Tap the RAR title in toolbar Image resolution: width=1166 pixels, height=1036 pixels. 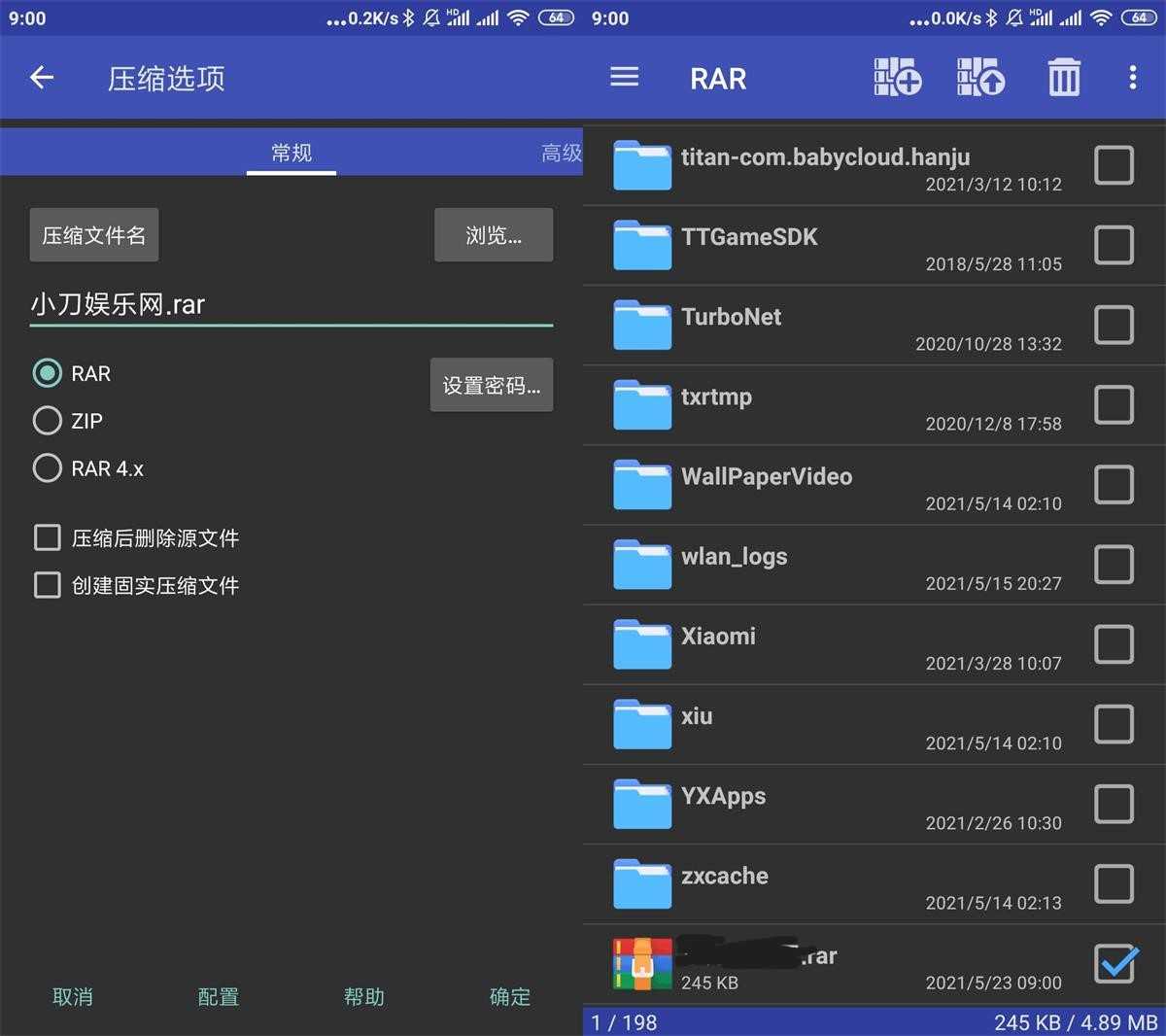point(718,79)
